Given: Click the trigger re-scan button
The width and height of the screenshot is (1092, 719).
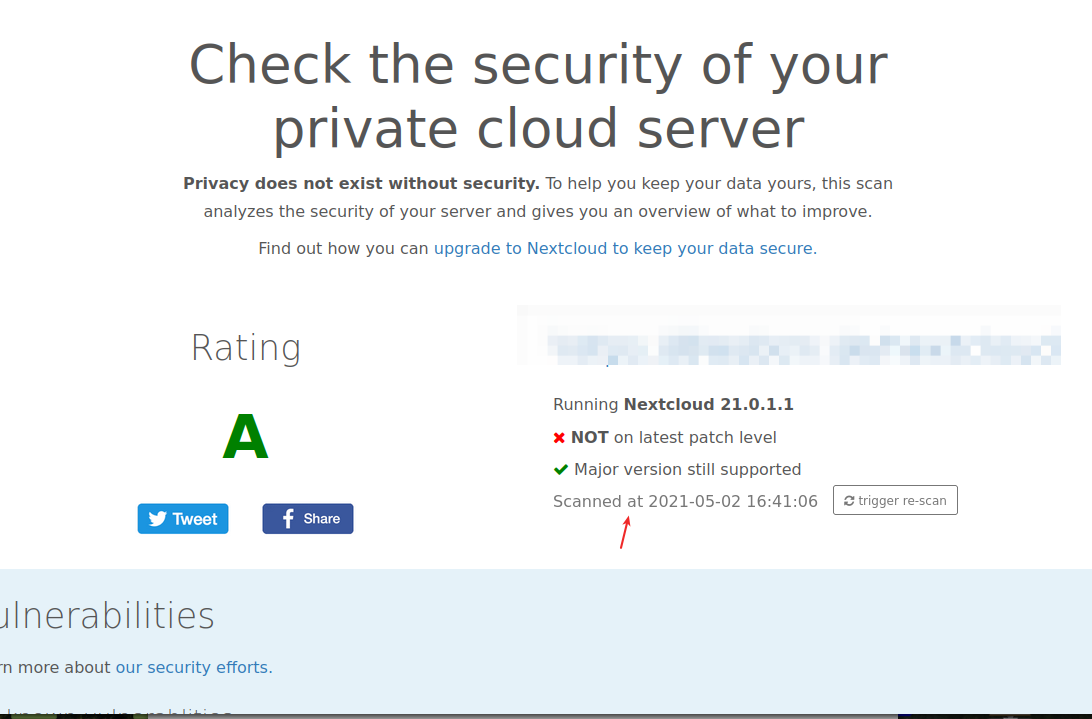Looking at the screenshot, I should pos(895,500).
